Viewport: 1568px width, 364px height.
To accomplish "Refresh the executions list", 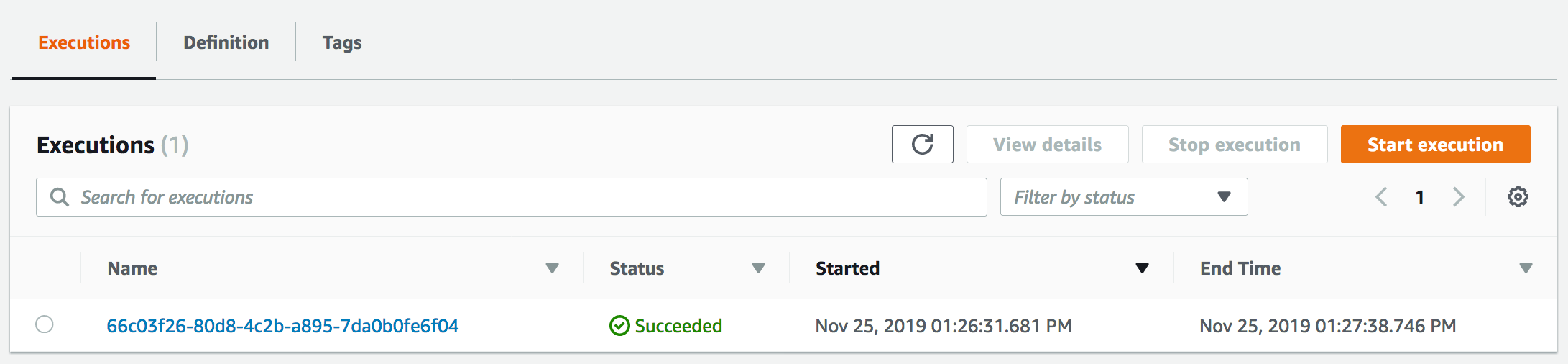I will pyautogui.click(x=922, y=145).
